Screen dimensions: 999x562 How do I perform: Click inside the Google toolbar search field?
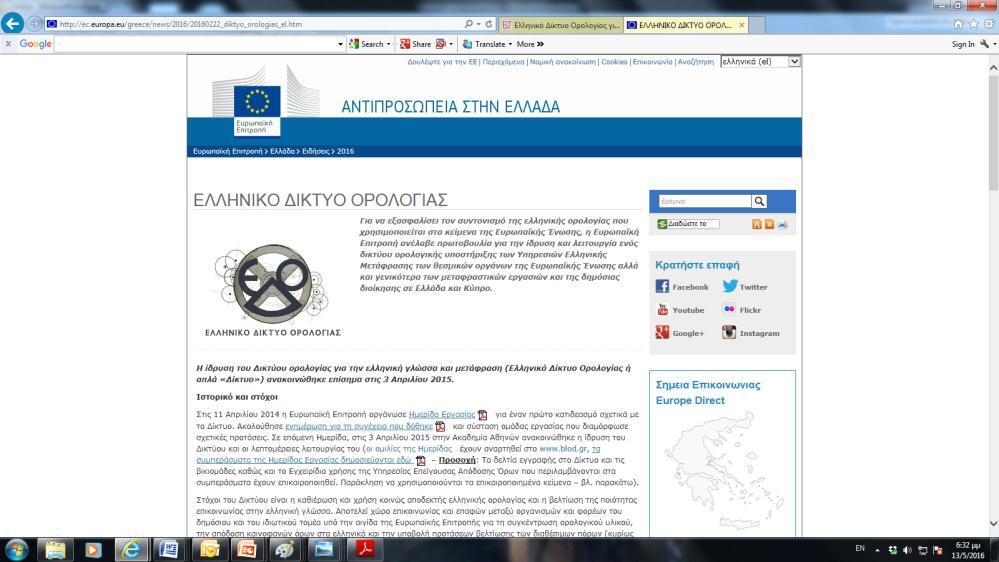[x=196, y=44]
